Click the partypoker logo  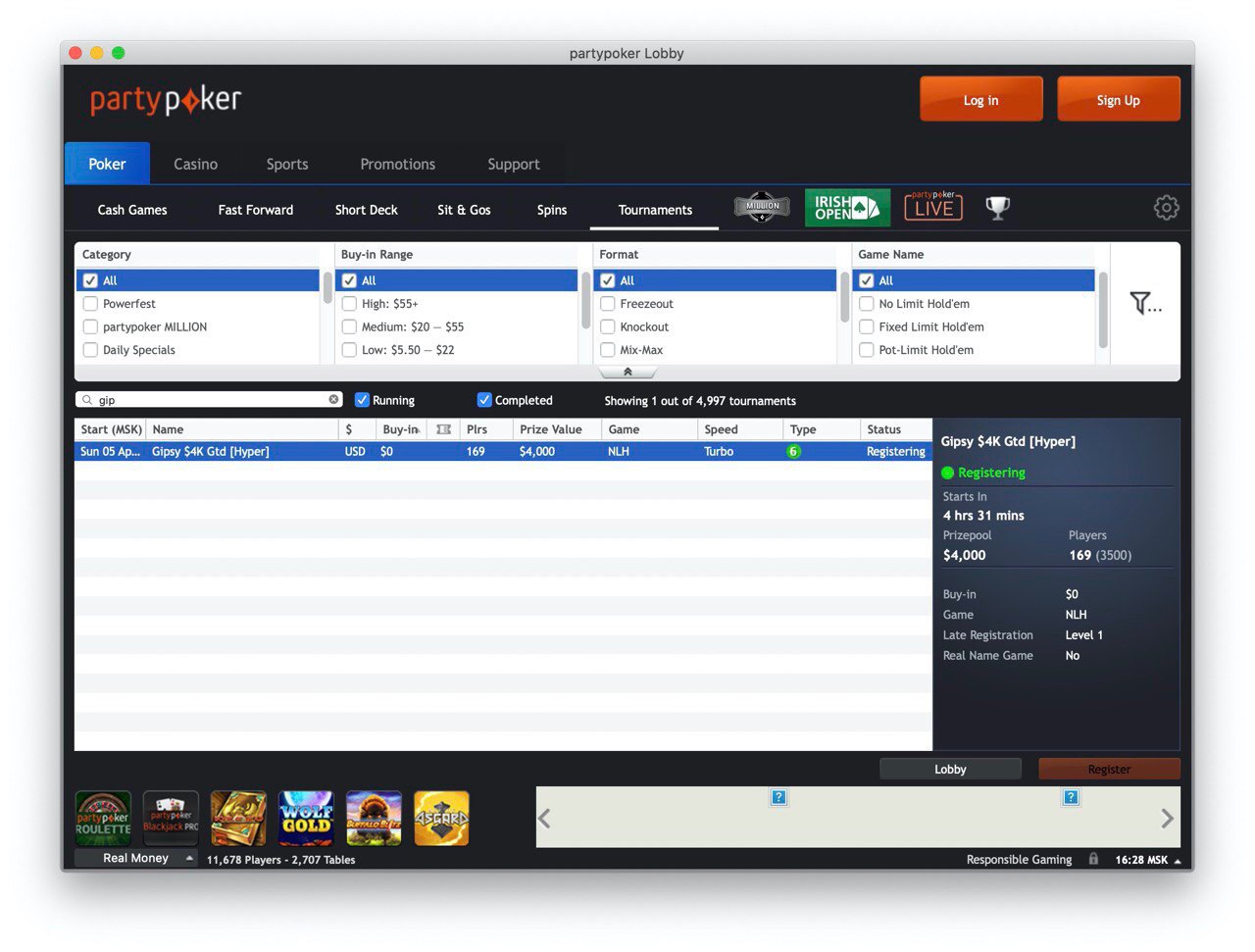pyautogui.click(x=165, y=100)
